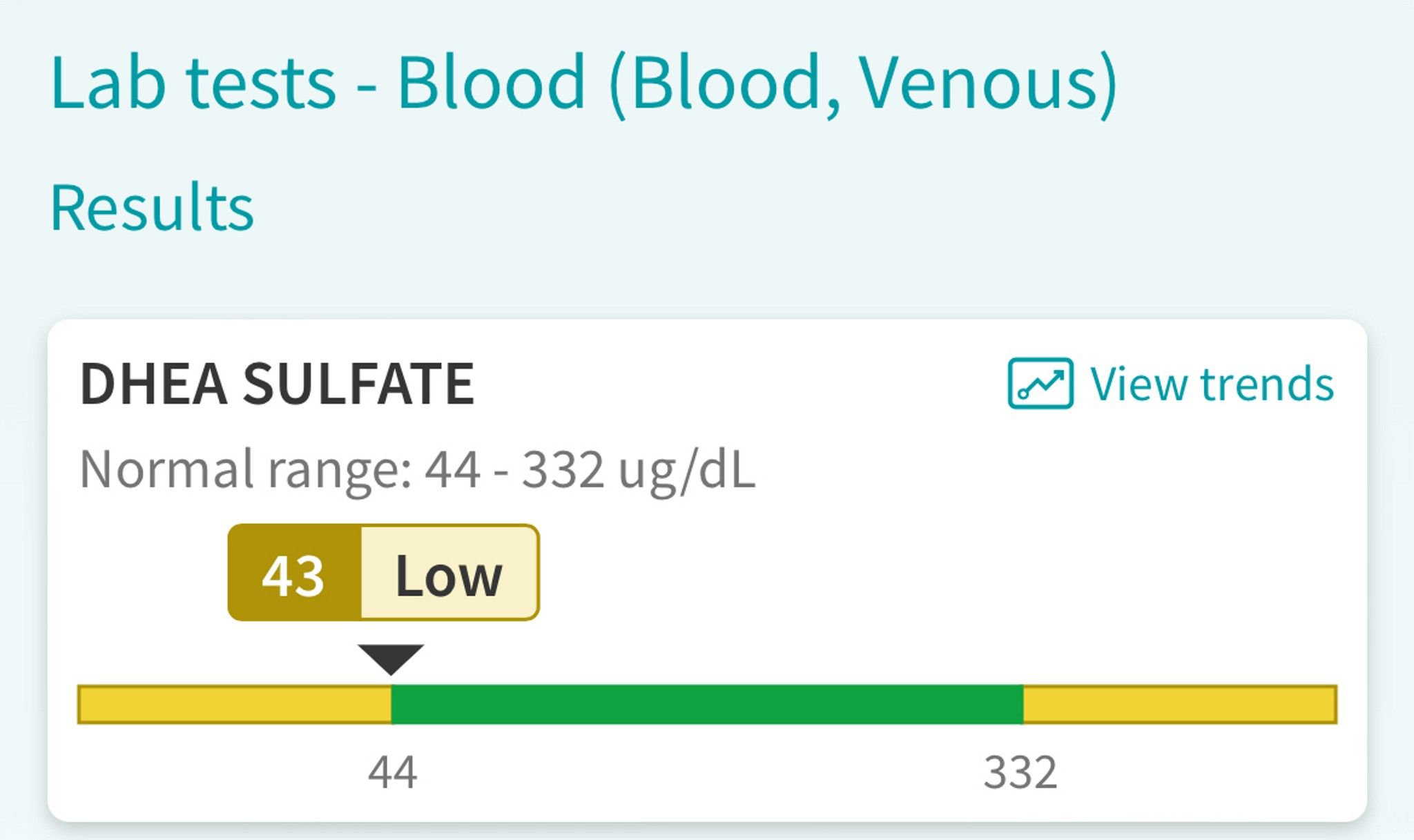This screenshot has width=1414, height=840.
Task: Select the DHEA SULFATE test title
Action: point(277,384)
